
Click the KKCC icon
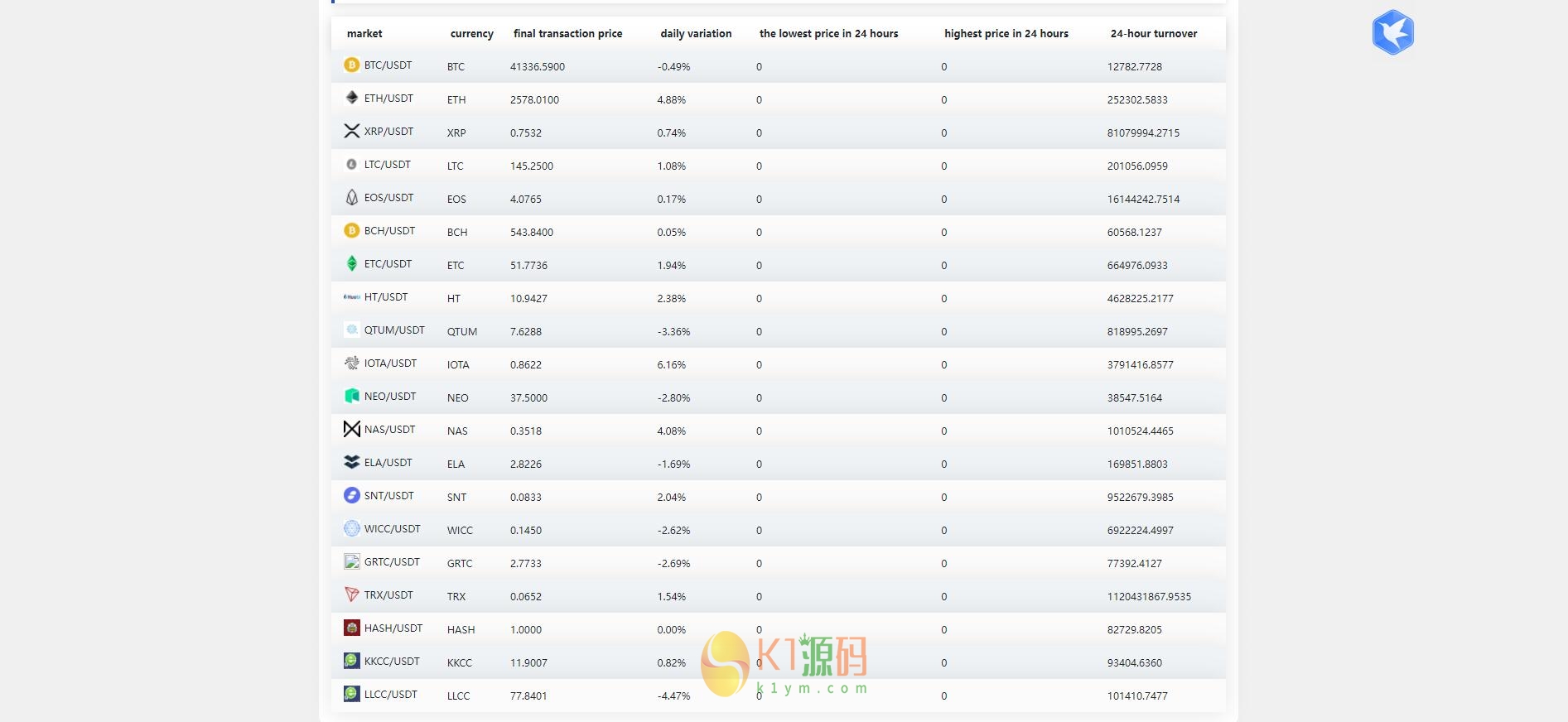click(x=351, y=661)
